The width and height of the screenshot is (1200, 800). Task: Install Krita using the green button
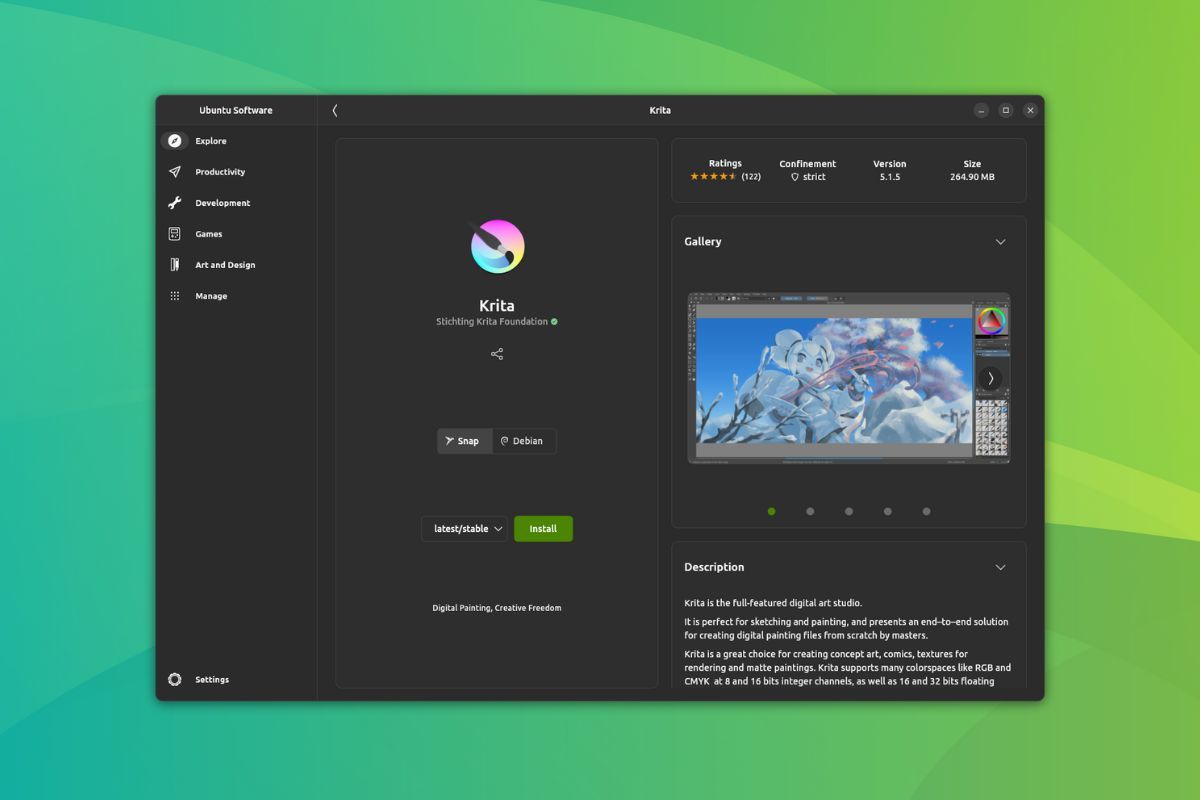point(543,528)
